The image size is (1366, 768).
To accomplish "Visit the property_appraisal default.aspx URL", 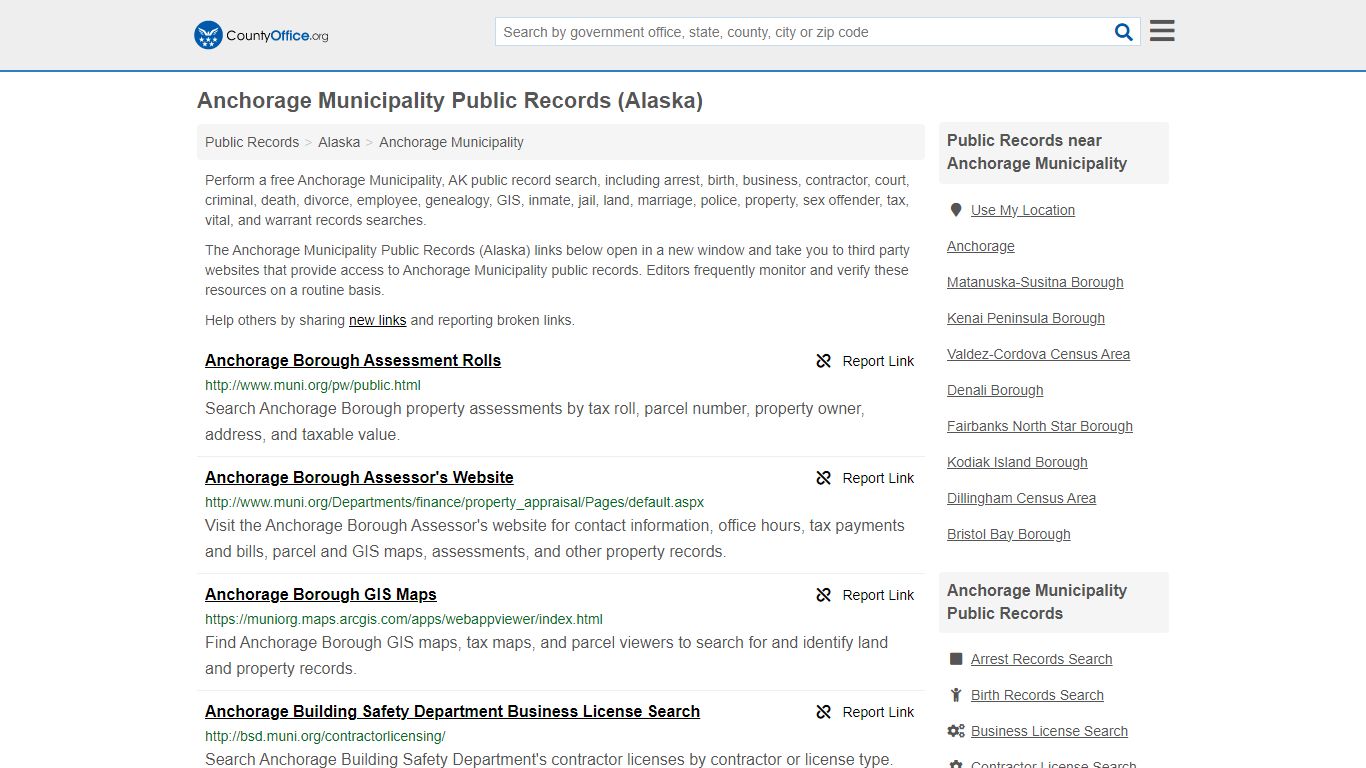I will pyautogui.click(x=454, y=502).
